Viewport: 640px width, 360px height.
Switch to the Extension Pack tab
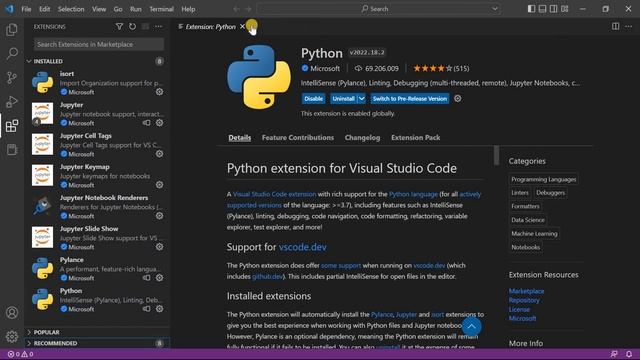pyautogui.click(x=416, y=138)
